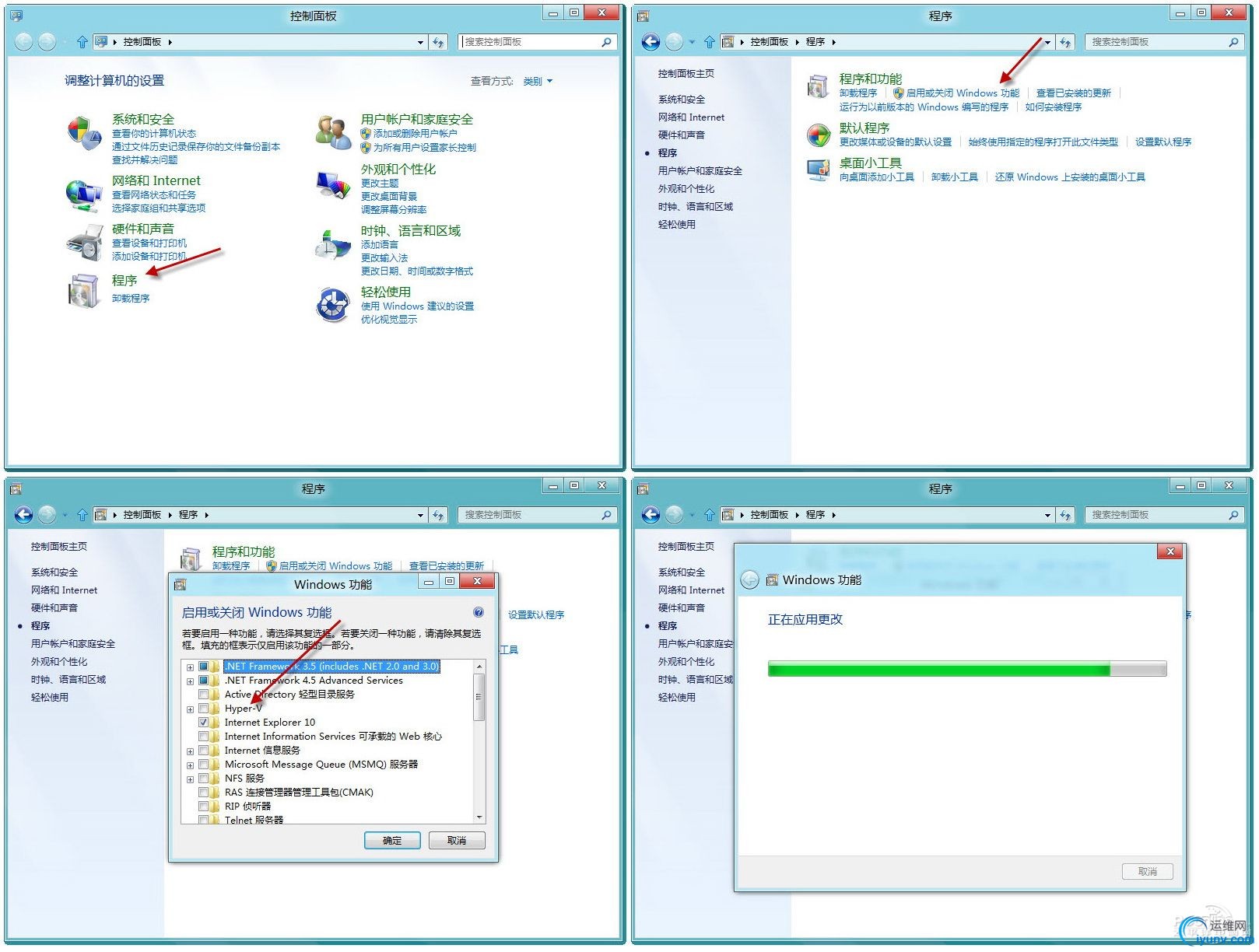Screen dimensions: 1259x952
Task: Enable Internet Information Services 可承载的 Web 核心 checkbox
Action: click(204, 737)
